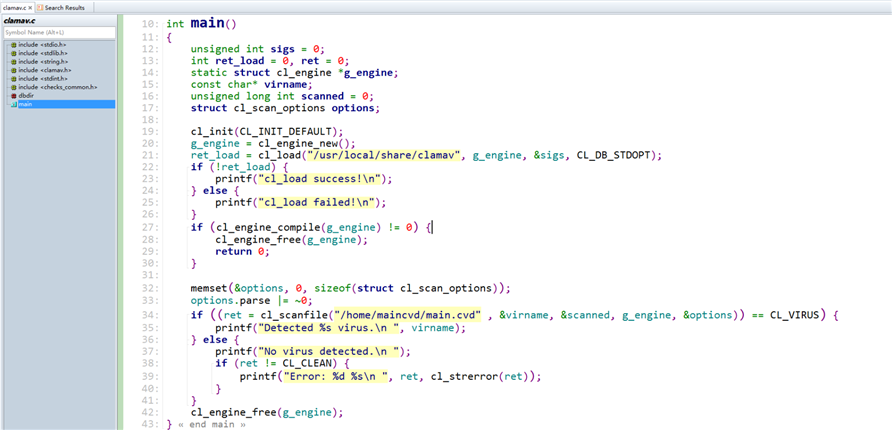
Task: Click the "/usr/local/share/clamav" string literal
Action: click(x=383, y=156)
